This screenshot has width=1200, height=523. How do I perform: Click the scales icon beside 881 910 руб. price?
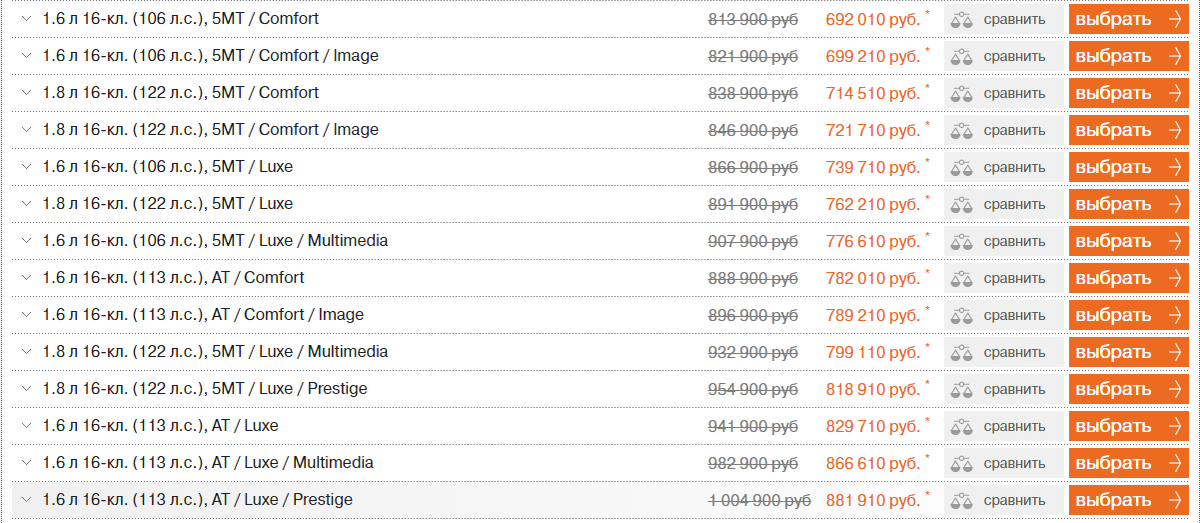962,500
